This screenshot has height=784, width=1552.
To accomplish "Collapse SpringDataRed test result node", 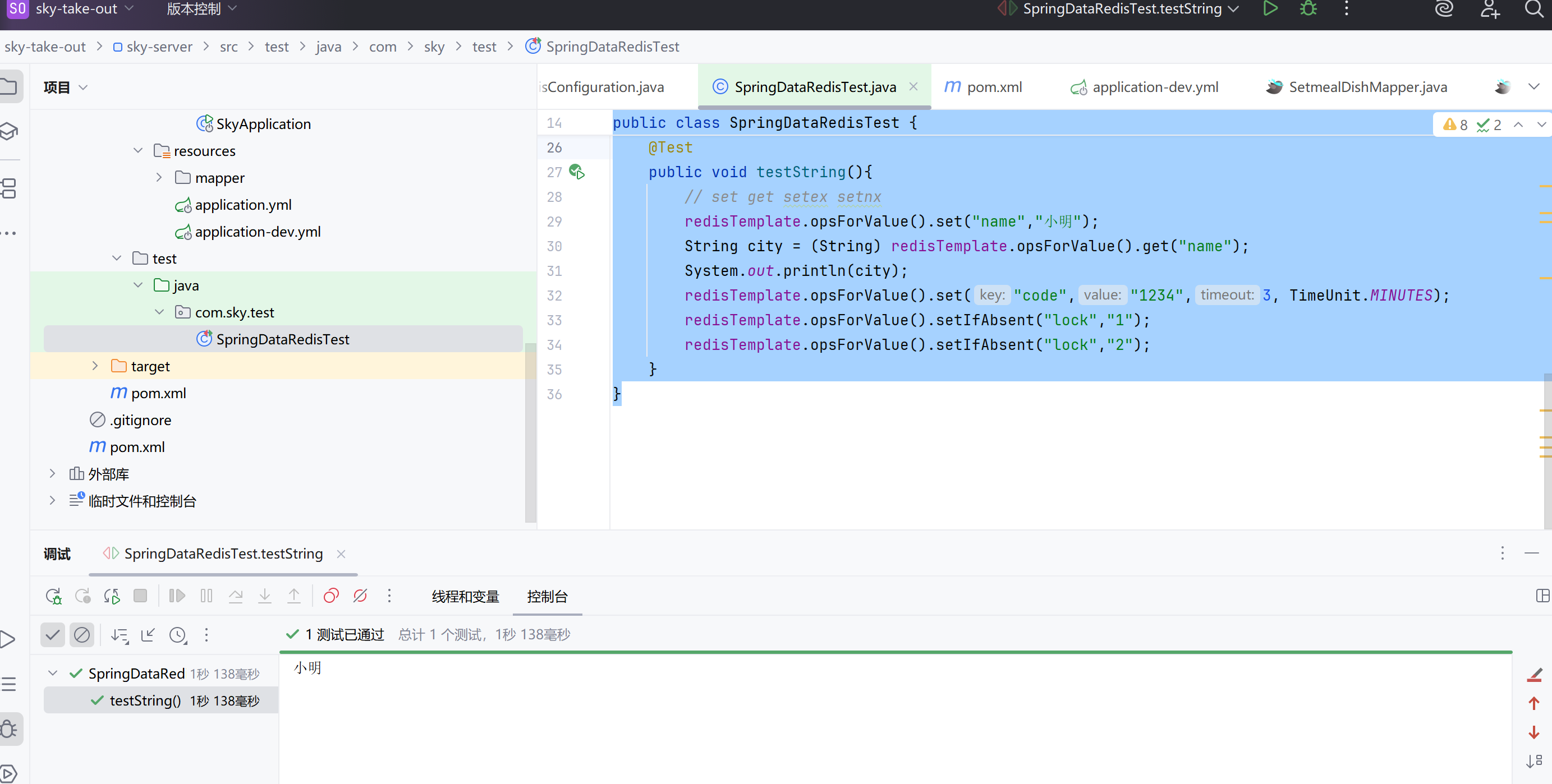I will pyautogui.click(x=53, y=673).
